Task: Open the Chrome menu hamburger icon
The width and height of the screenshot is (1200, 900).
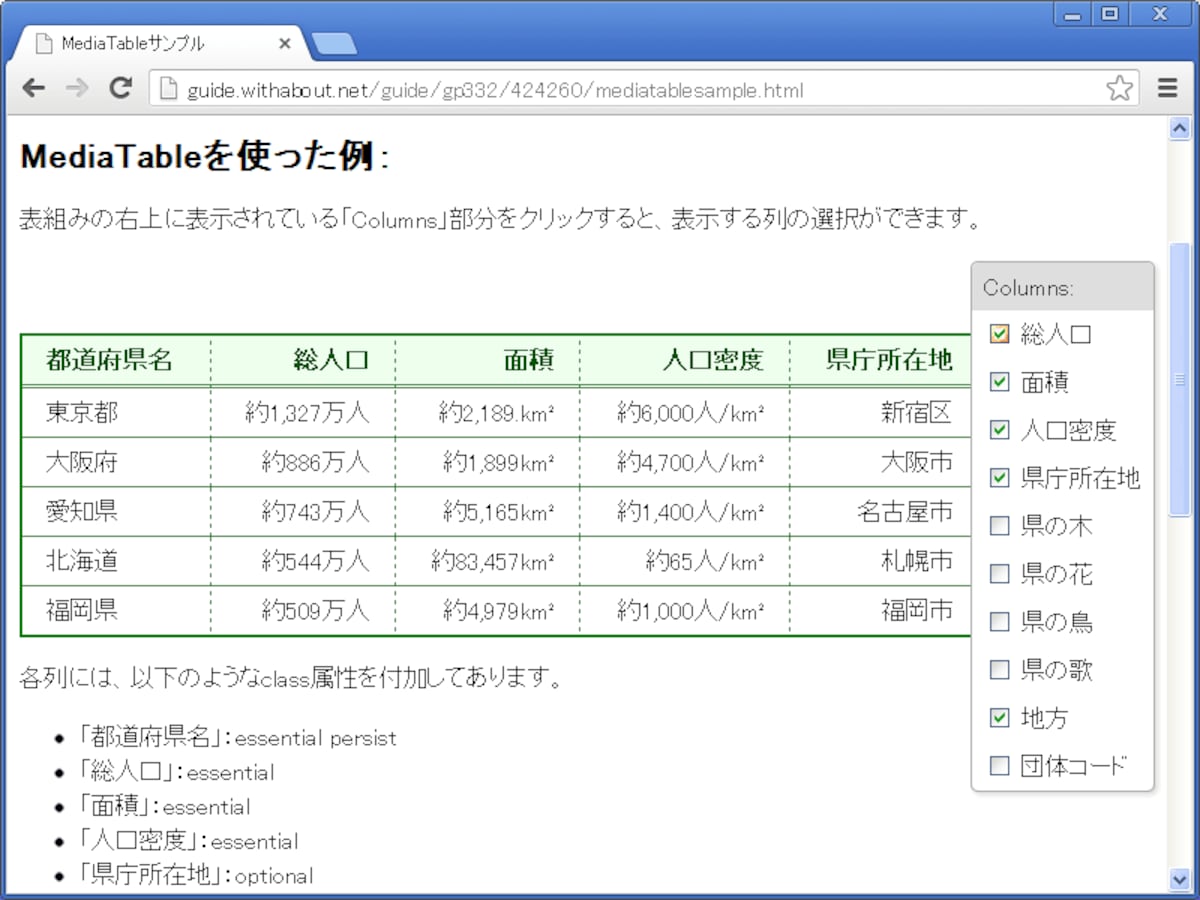Action: 1168,89
